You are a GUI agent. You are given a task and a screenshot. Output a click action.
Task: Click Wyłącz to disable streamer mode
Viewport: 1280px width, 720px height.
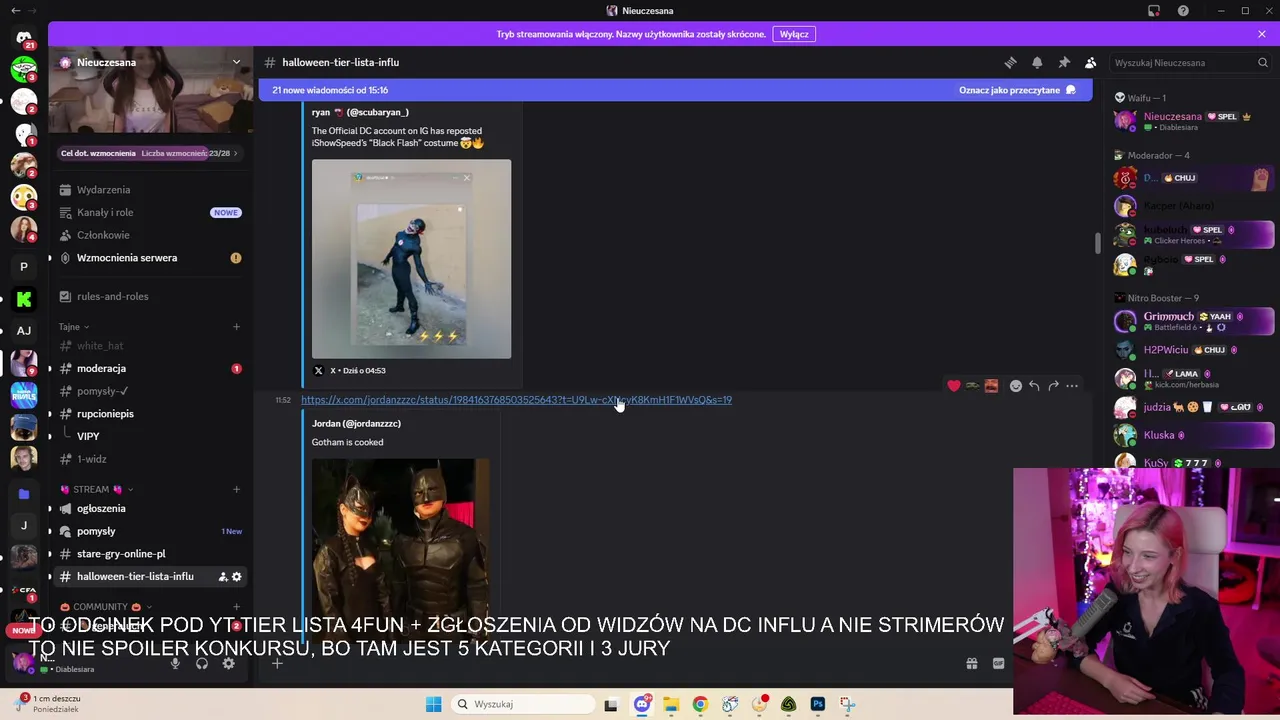coord(794,34)
